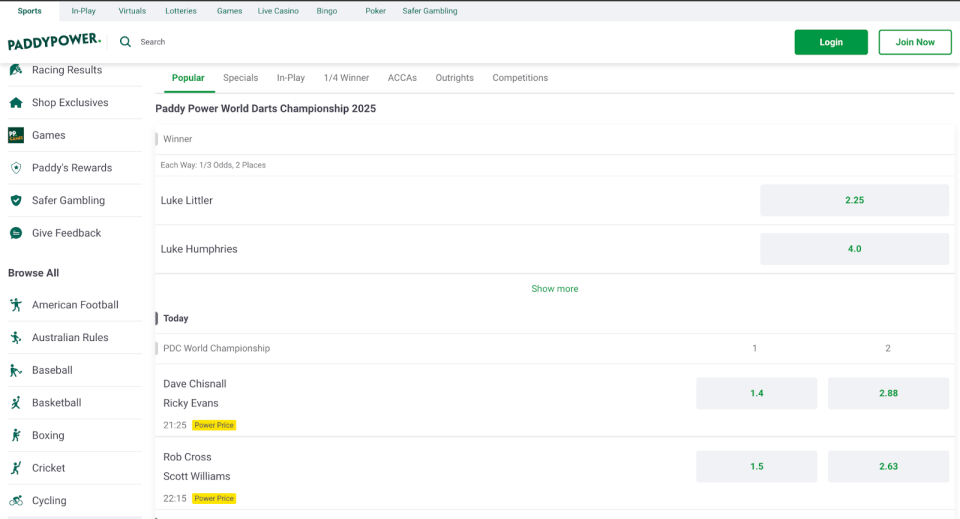The width and height of the screenshot is (960, 519).
Task: Click the Cricket batsman icon
Action: point(16,468)
